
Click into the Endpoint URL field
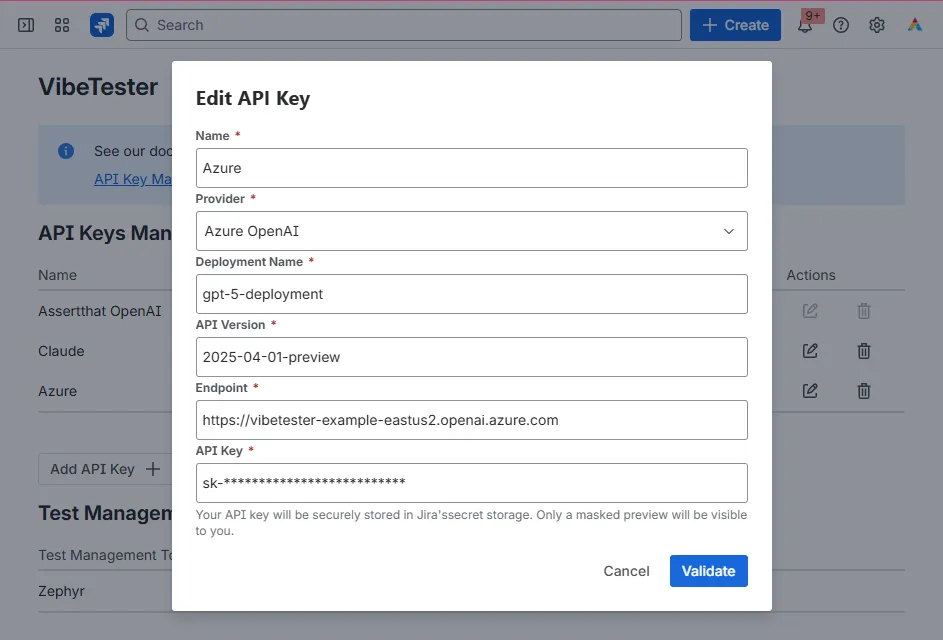tap(472, 420)
